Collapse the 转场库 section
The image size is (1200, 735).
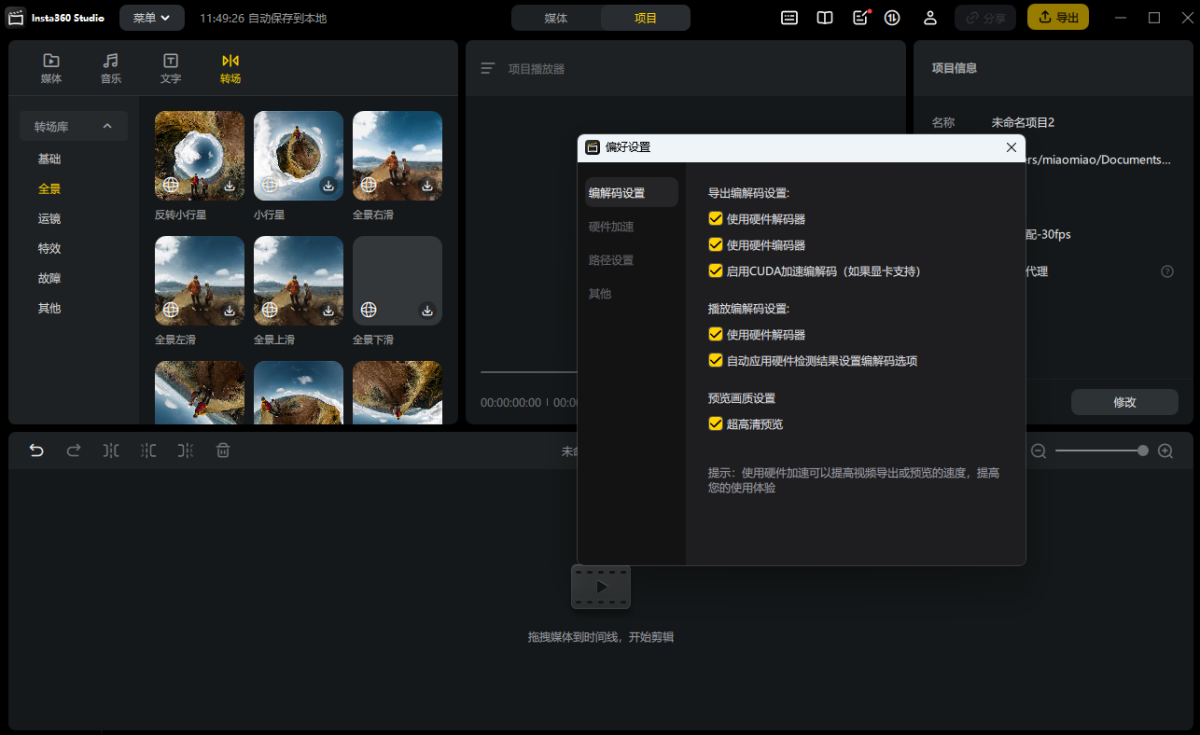click(107, 127)
